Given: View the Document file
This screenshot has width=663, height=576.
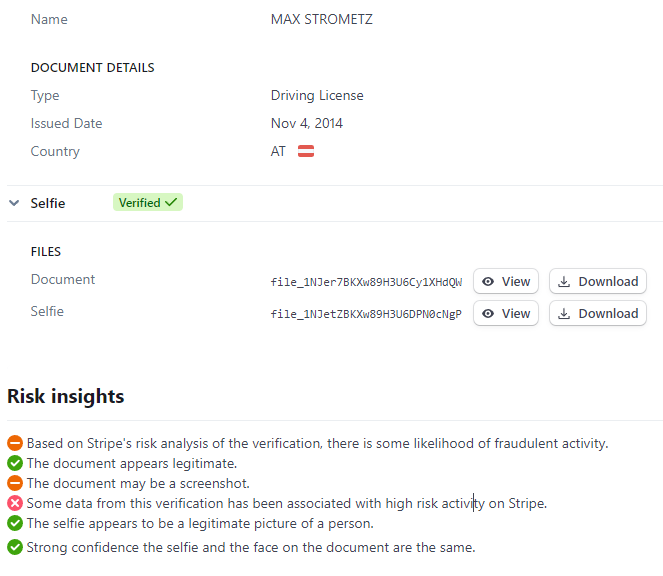Looking at the screenshot, I should [x=506, y=281].
